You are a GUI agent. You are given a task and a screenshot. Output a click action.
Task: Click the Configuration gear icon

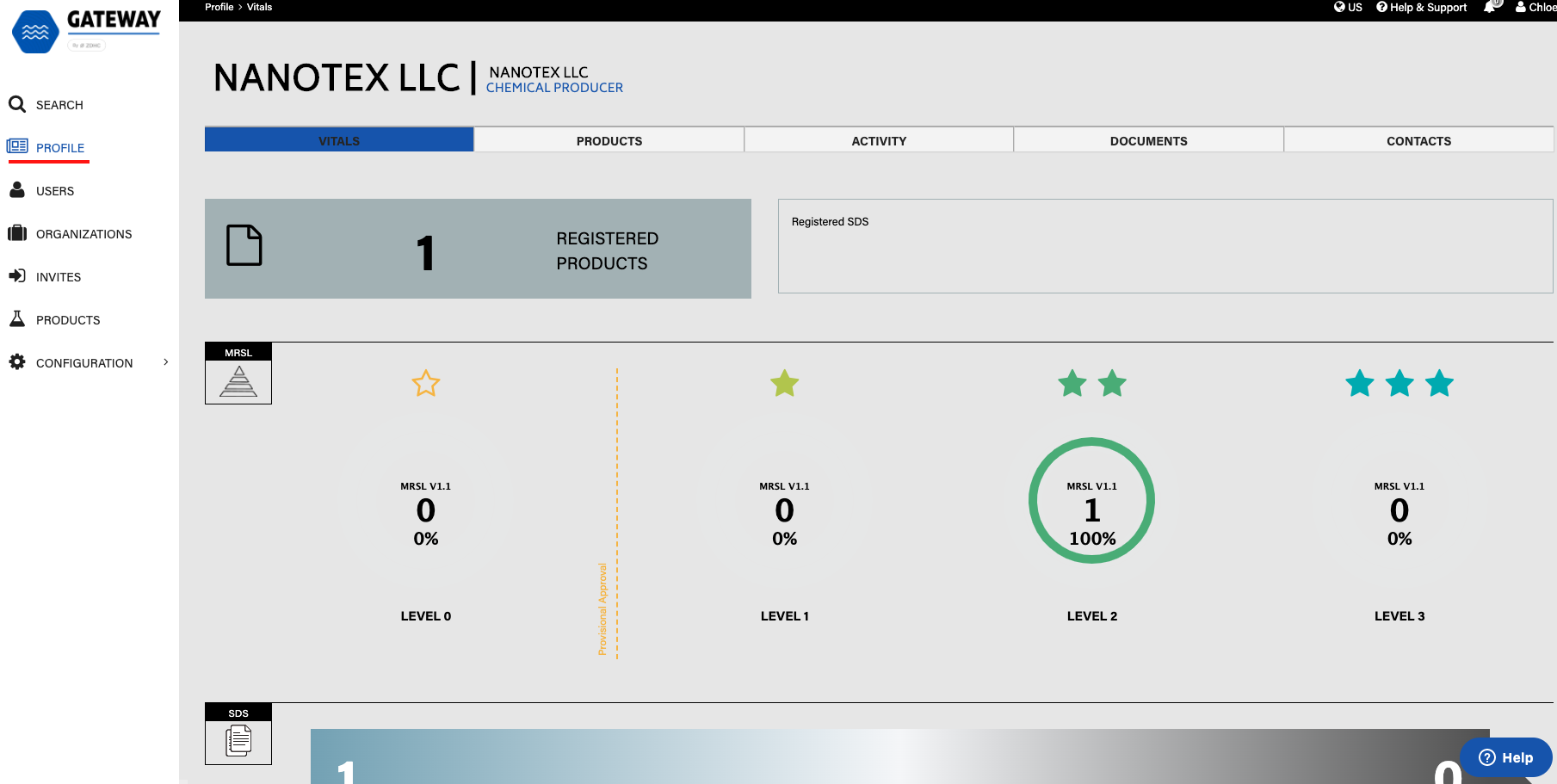[17, 362]
